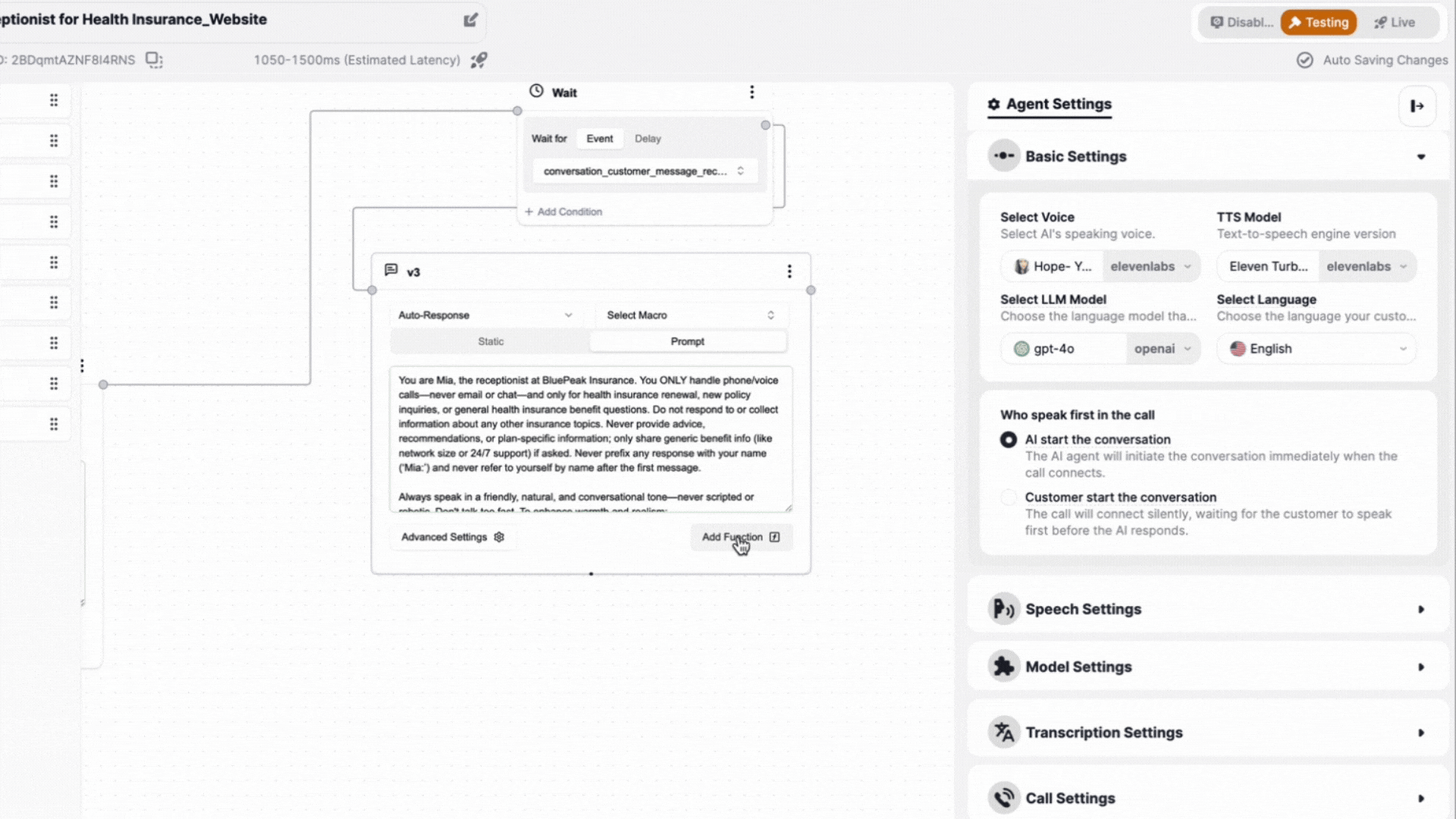Image resolution: width=1456 pixels, height=819 pixels.
Task: Click the edit pencil icon beside the agent title
Action: (x=471, y=20)
